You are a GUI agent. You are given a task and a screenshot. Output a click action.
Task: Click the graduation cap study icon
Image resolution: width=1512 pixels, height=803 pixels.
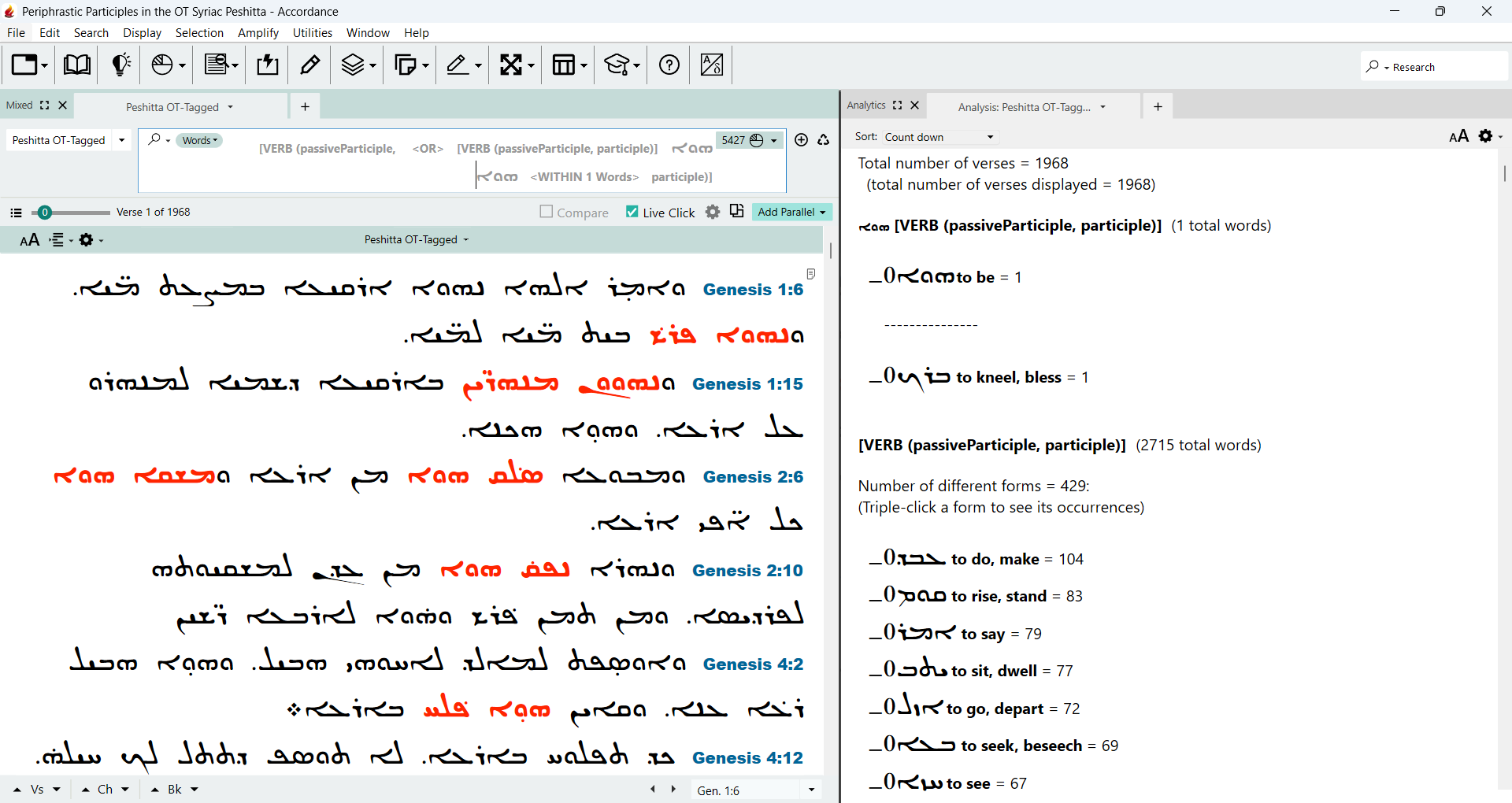click(x=617, y=65)
